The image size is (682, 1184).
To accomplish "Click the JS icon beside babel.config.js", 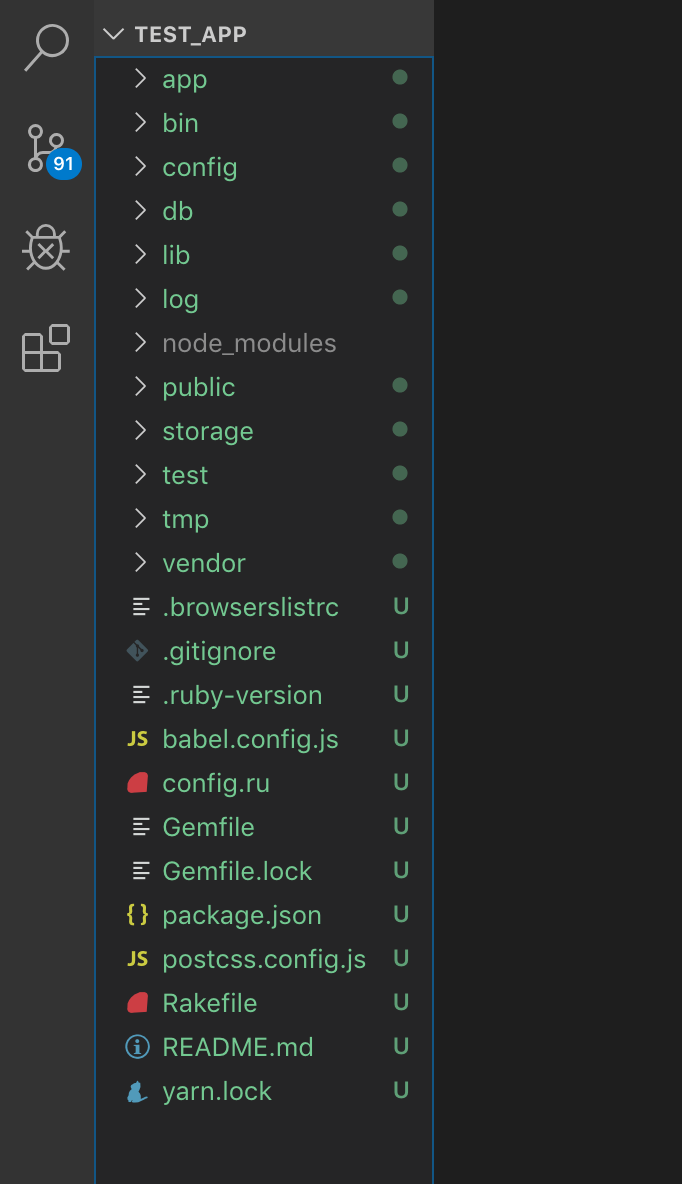I will (138, 739).
